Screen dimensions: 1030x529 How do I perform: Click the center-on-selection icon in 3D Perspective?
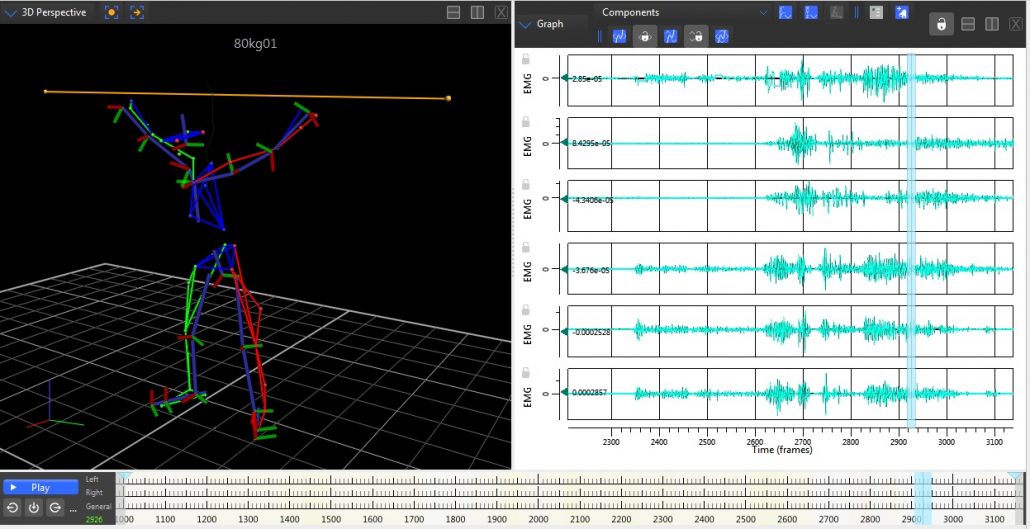[111, 12]
